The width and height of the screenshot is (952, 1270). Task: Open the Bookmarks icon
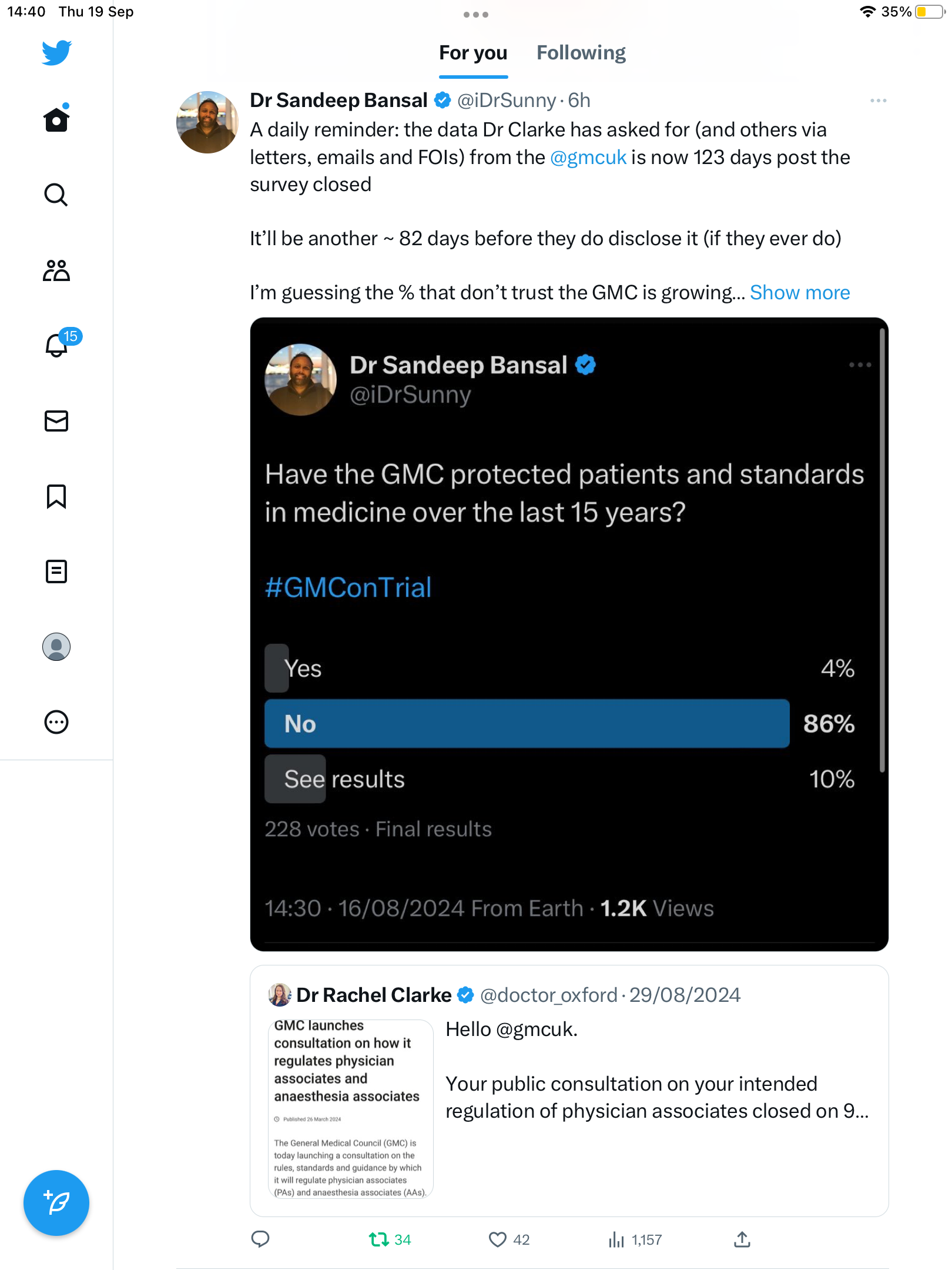pos(56,496)
